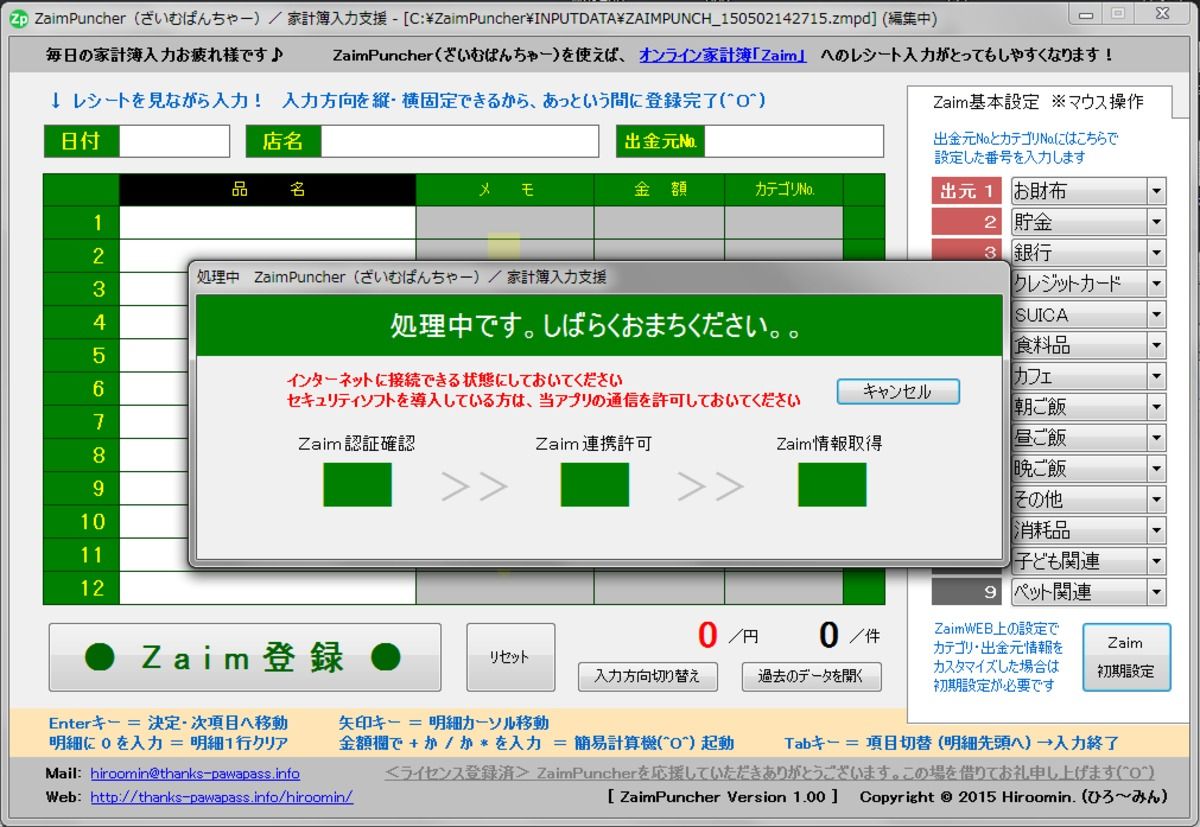Click the カテゴリNo. cell in row 1
Viewport: 1200px width, 827px height.
tap(784, 222)
